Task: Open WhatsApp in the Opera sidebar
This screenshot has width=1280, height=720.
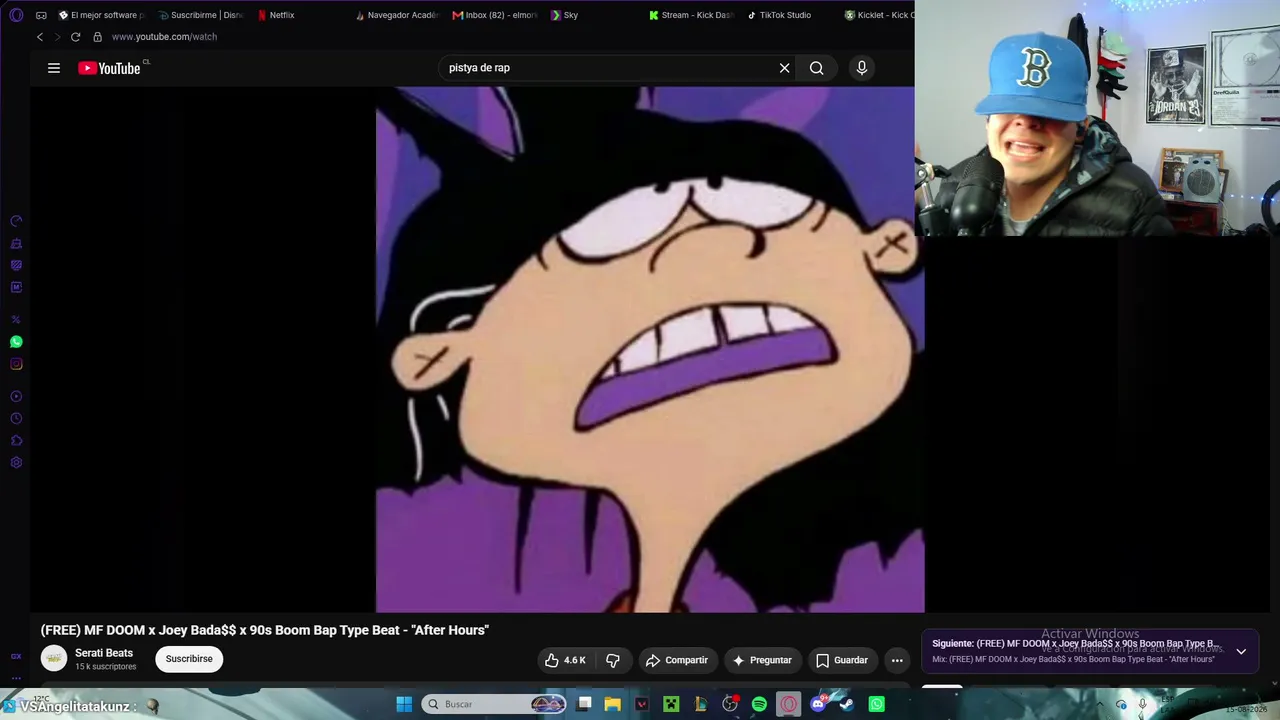Action: pos(16,342)
